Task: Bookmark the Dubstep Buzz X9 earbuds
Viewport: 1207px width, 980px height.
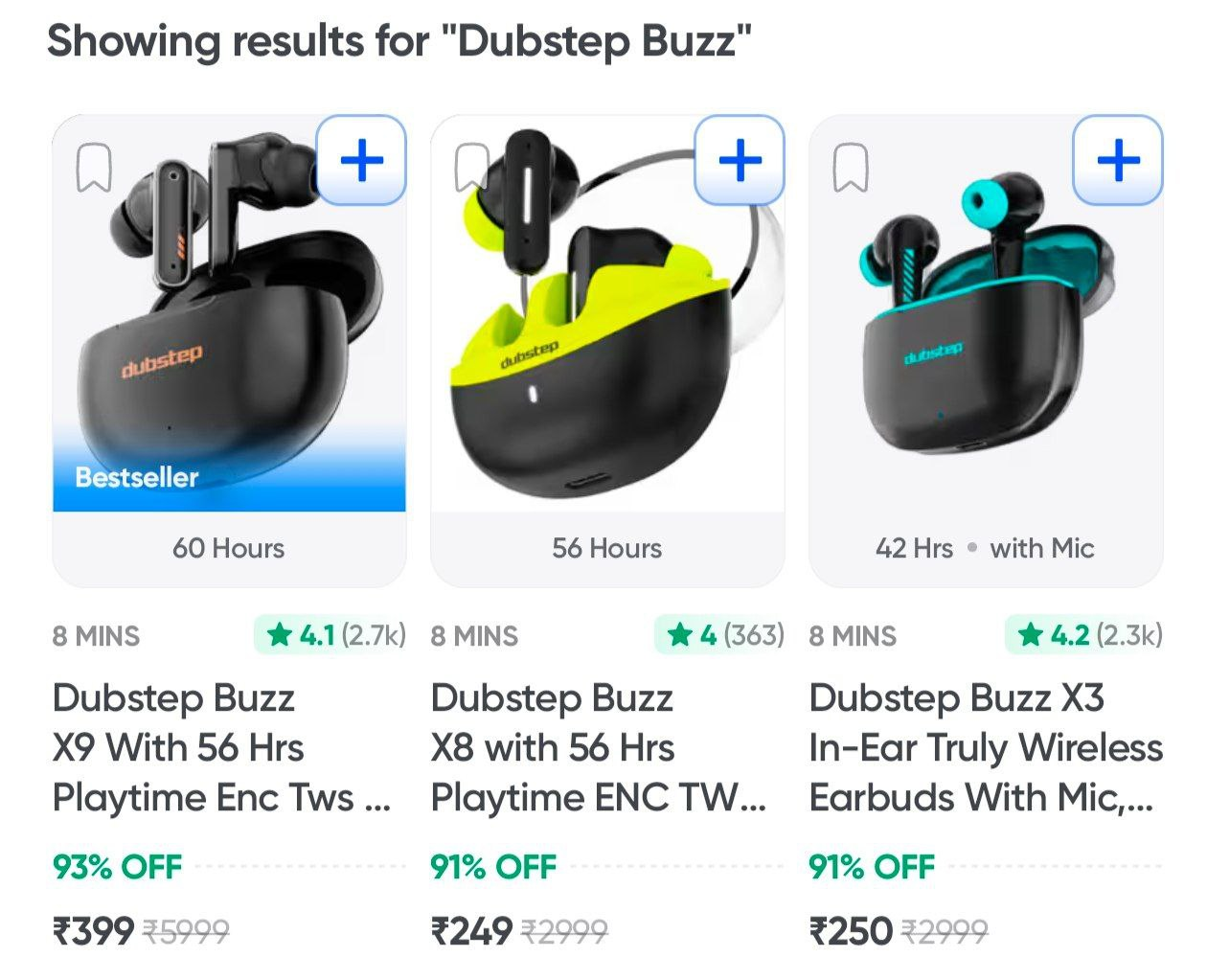Action: point(94,169)
